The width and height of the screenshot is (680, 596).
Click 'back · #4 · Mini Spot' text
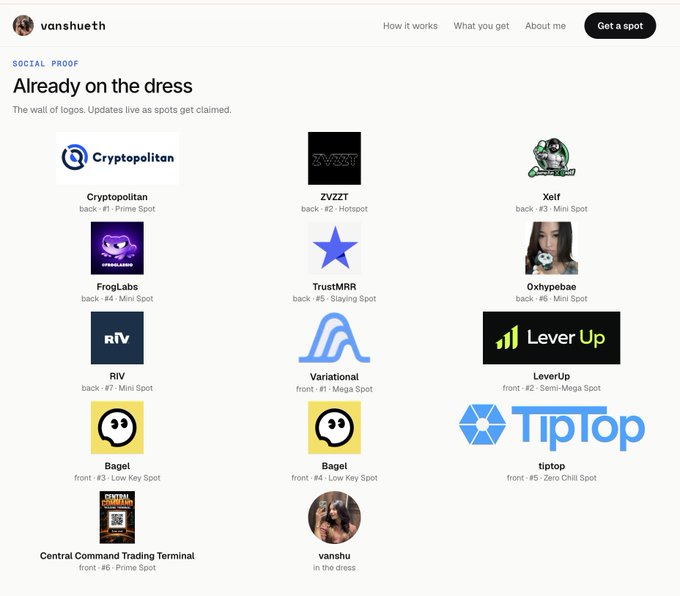coord(117,299)
